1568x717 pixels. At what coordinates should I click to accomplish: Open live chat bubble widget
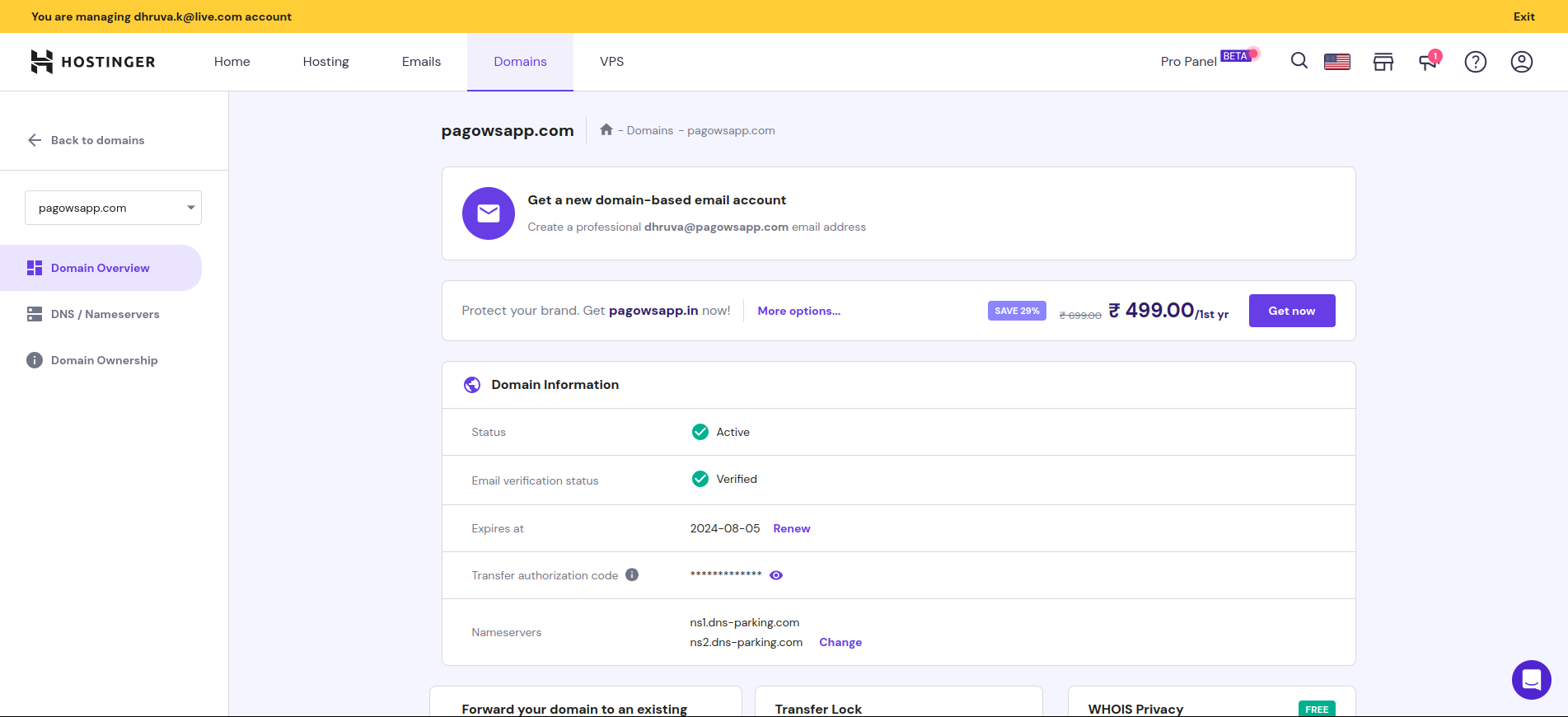point(1531,680)
